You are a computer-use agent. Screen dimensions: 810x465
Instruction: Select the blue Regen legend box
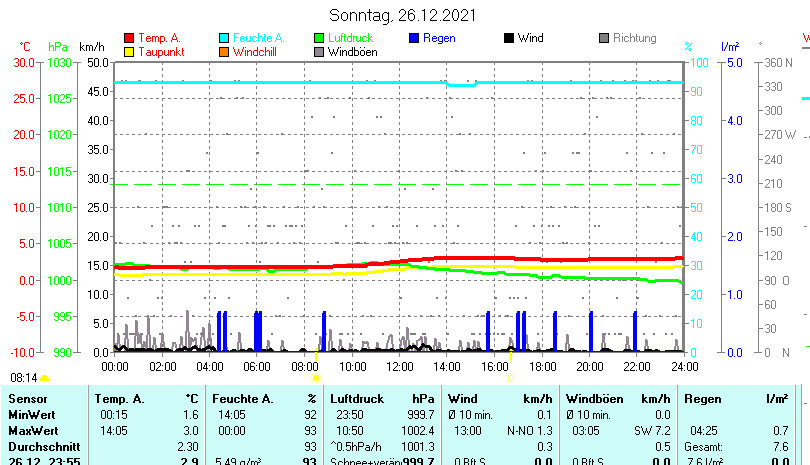coord(414,38)
